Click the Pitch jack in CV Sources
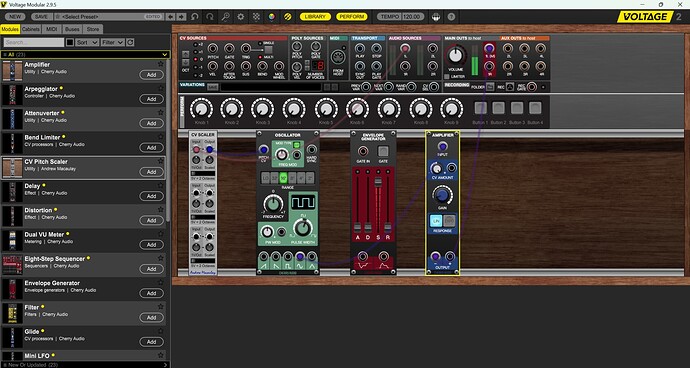690x368 pixels. click(x=213, y=48)
